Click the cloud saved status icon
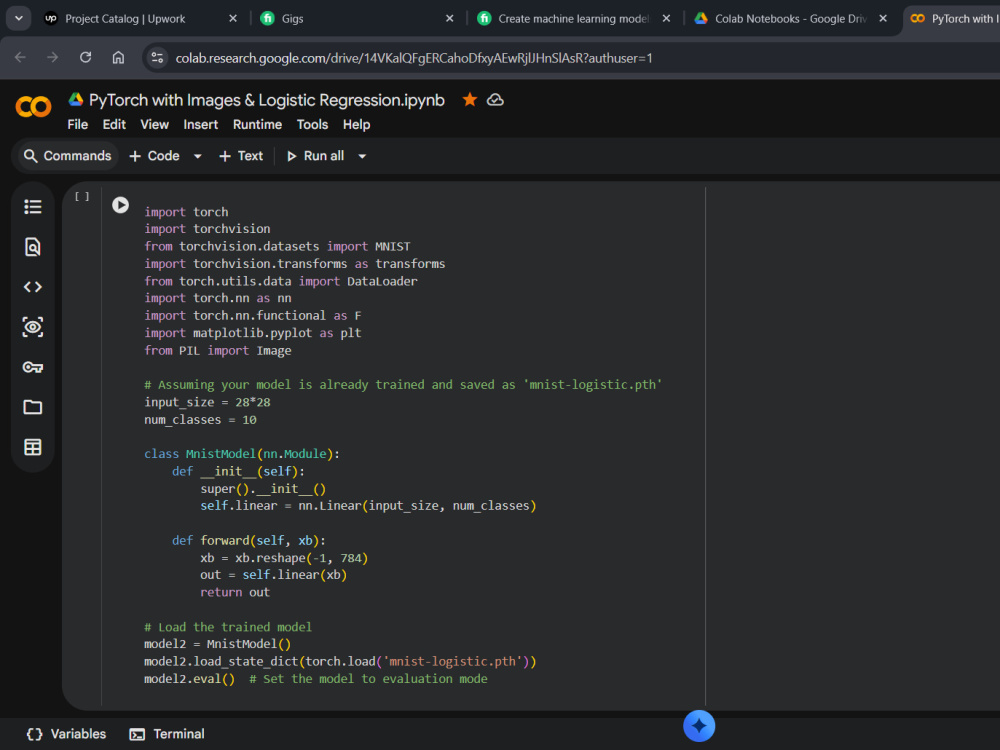The height and width of the screenshot is (750, 1000). tap(496, 100)
